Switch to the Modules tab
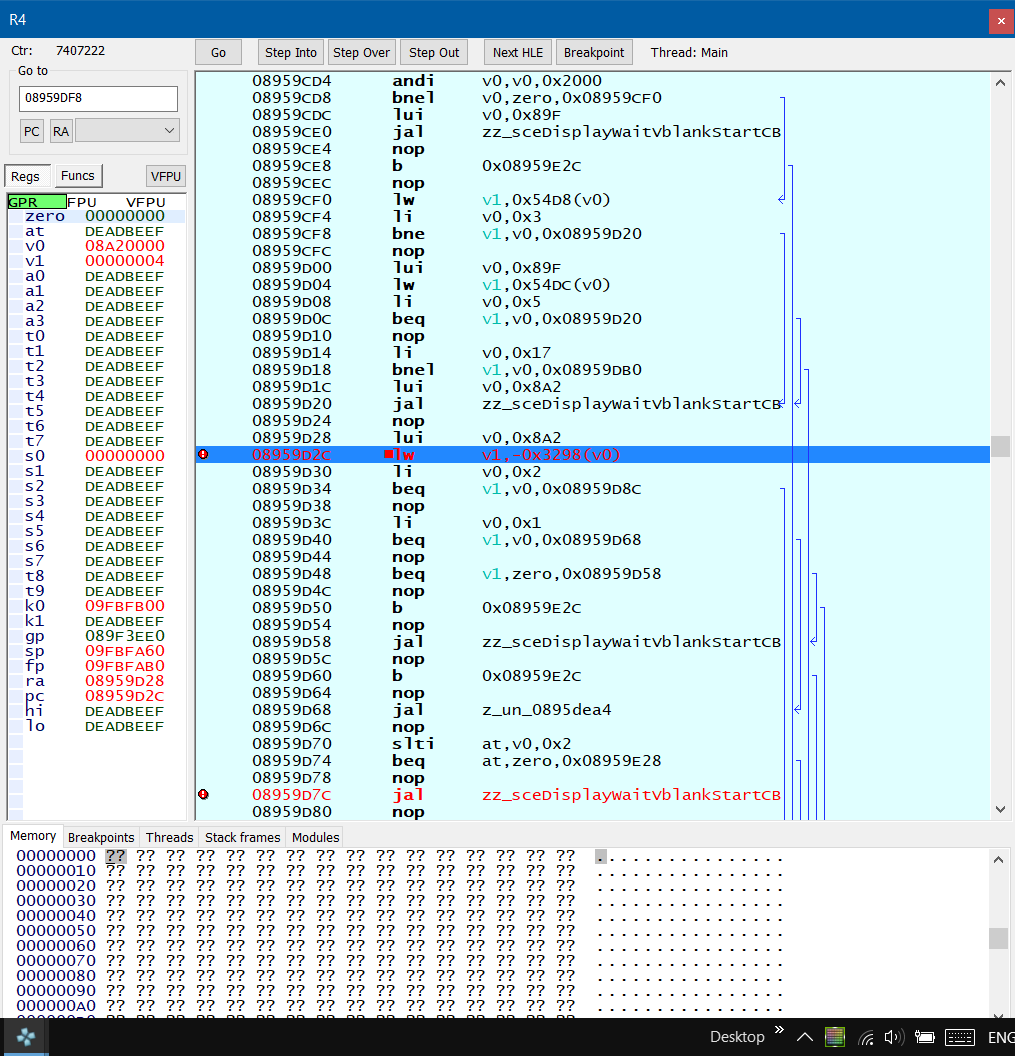Image resolution: width=1015 pixels, height=1056 pixels. coord(314,837)
